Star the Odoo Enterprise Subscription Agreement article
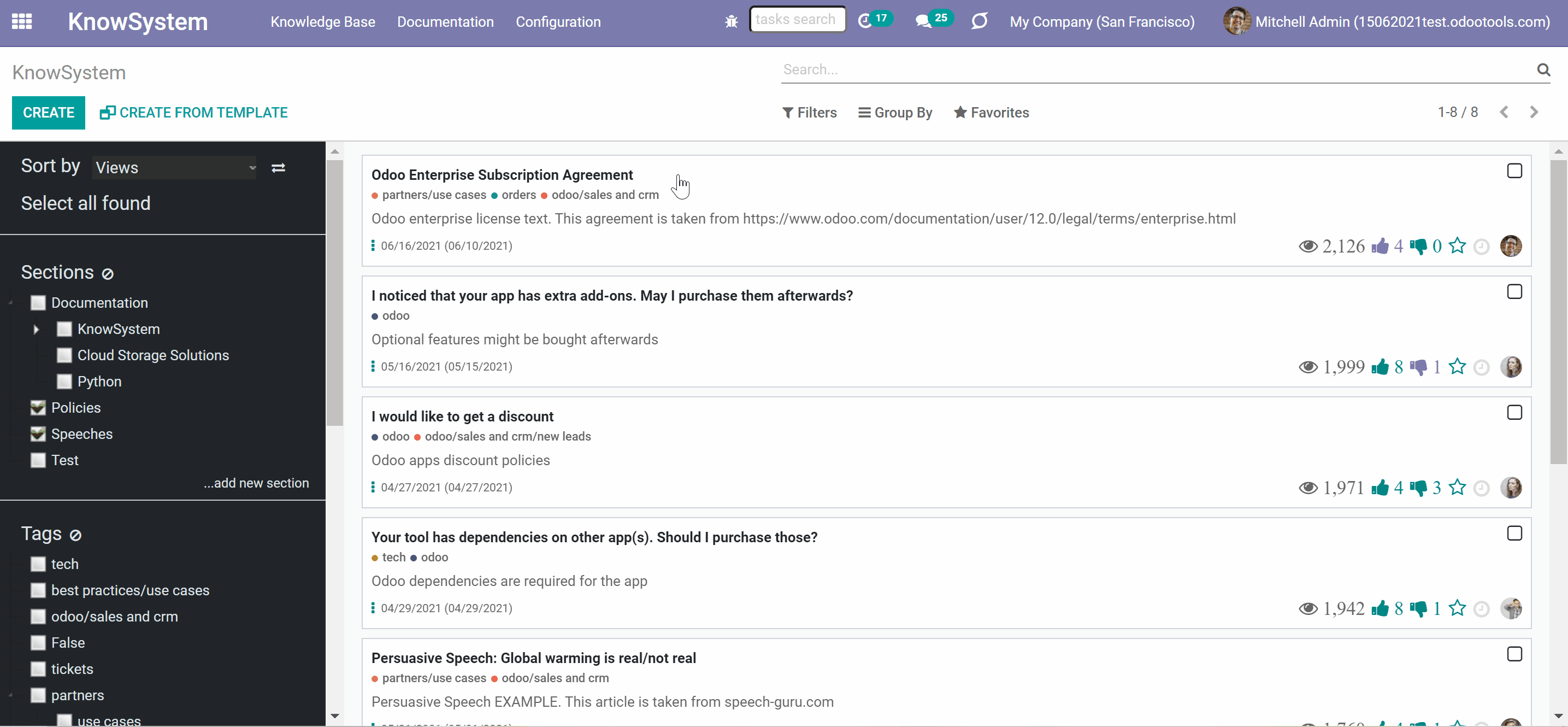The width and height of the screenshot is (1568, 727). (1457, 245)
